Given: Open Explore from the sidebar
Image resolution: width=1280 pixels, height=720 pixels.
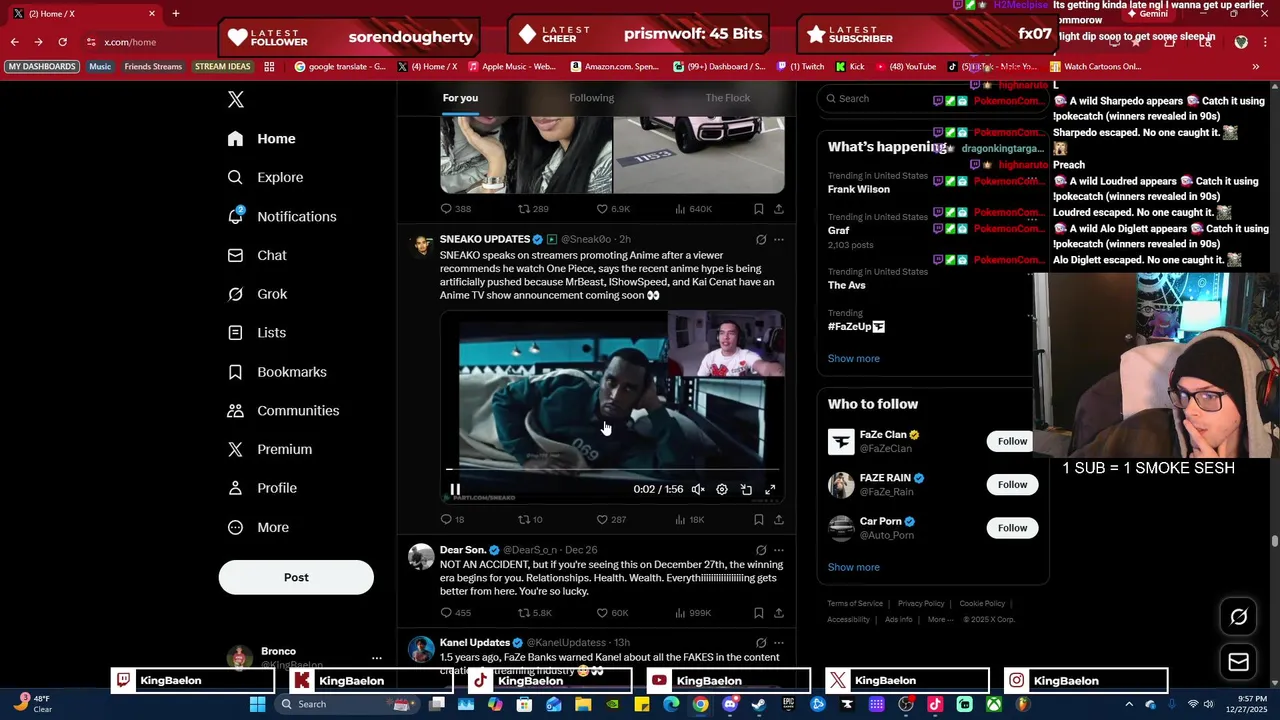Looking at the screenshot, I should point(266,177).
